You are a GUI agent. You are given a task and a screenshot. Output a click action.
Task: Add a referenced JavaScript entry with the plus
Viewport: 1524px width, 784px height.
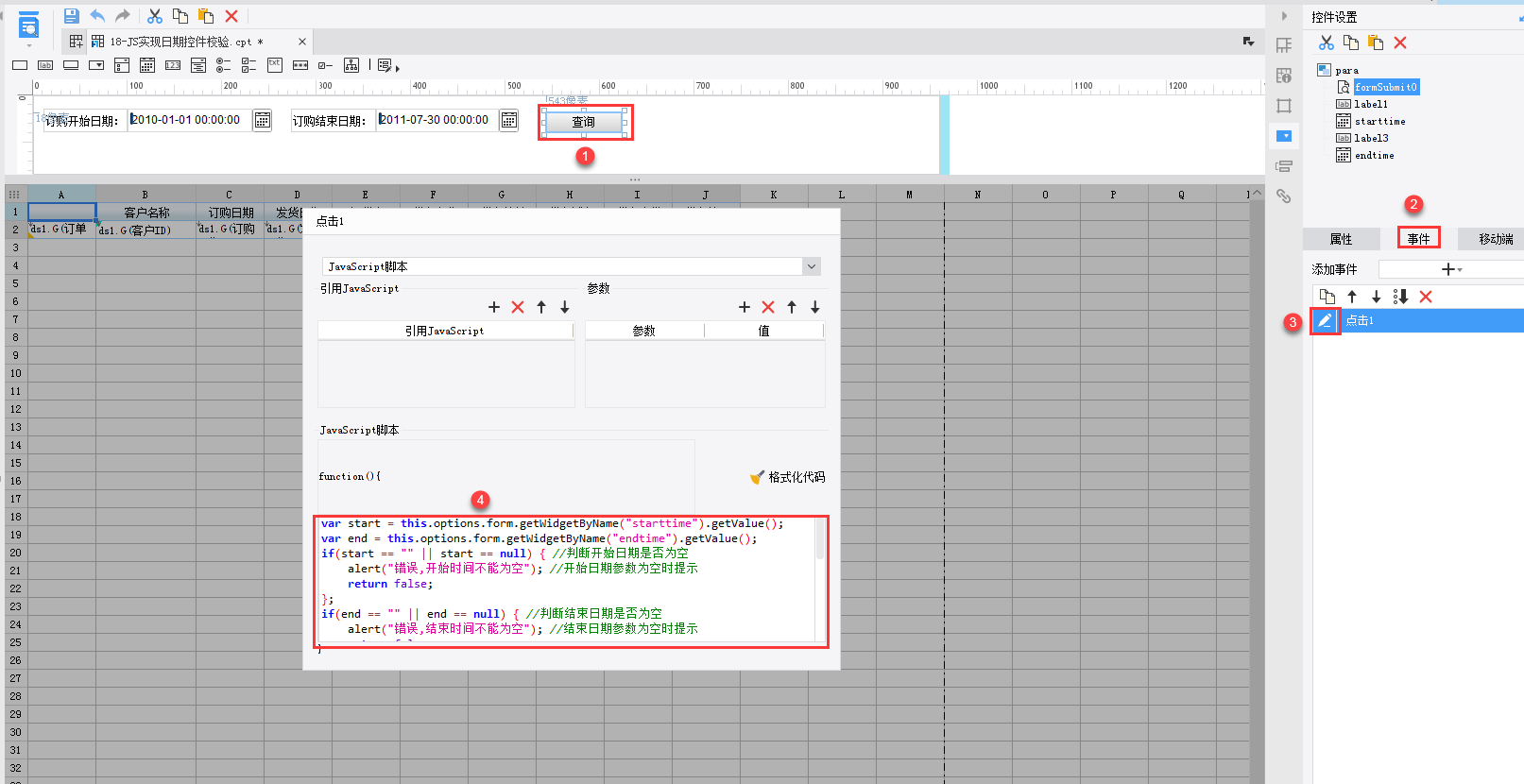pos(494,307)
